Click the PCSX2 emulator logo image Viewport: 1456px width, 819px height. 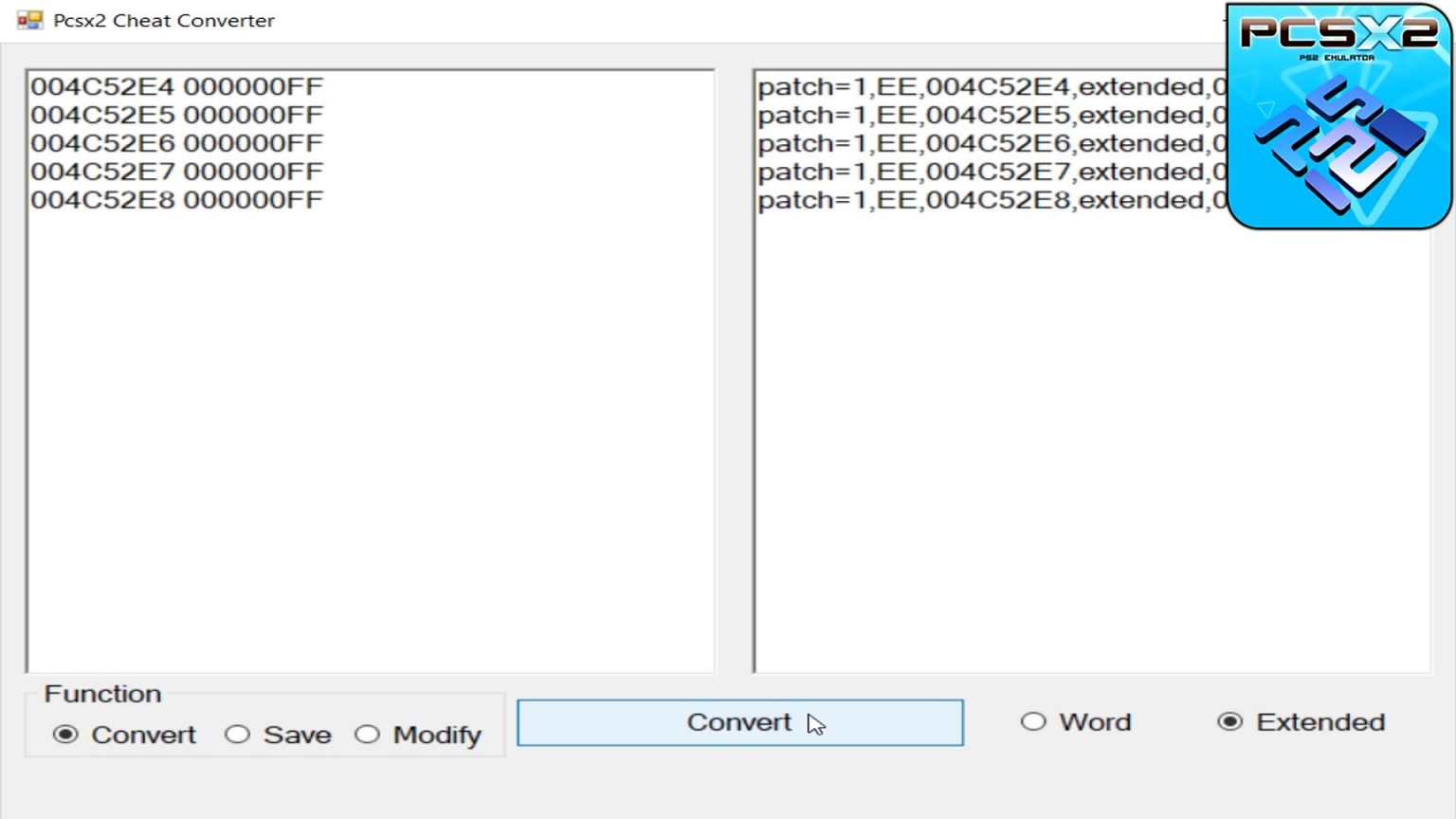coord(1337,114)
